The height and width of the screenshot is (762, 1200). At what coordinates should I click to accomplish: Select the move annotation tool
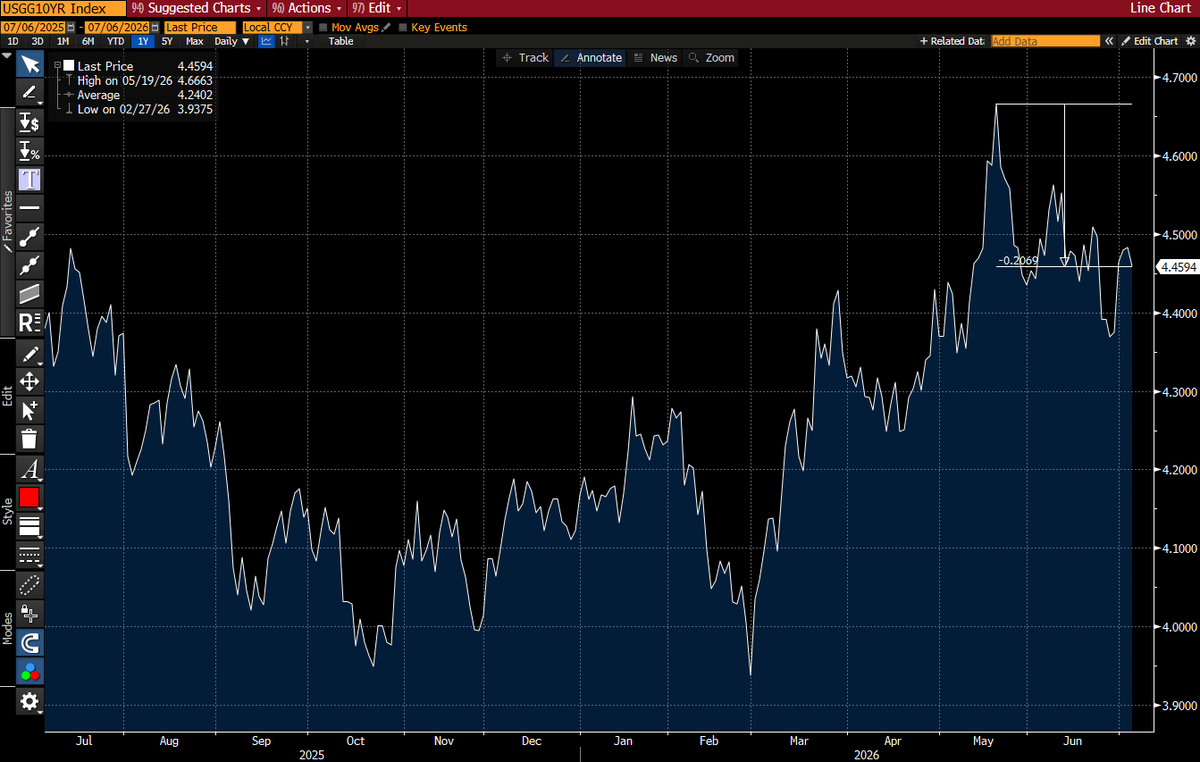point(30,381)
